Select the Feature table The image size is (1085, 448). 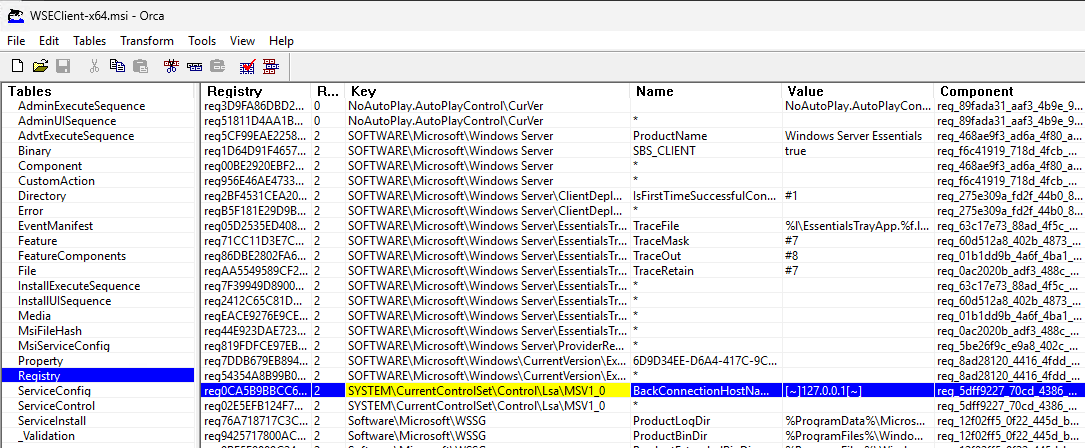click(x=38, y=241)
